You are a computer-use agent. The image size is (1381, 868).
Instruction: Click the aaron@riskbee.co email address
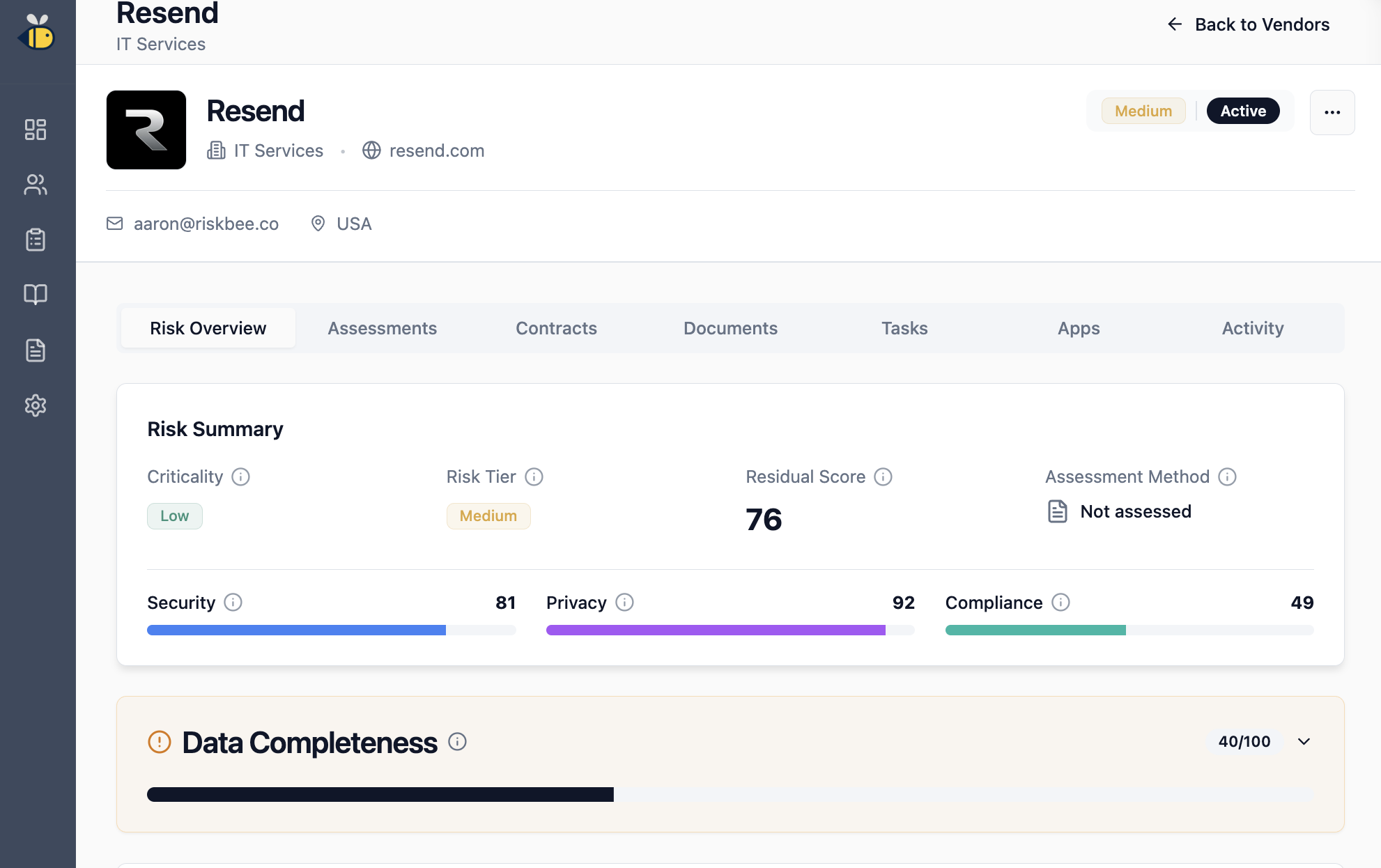click(x=206, y=224)
